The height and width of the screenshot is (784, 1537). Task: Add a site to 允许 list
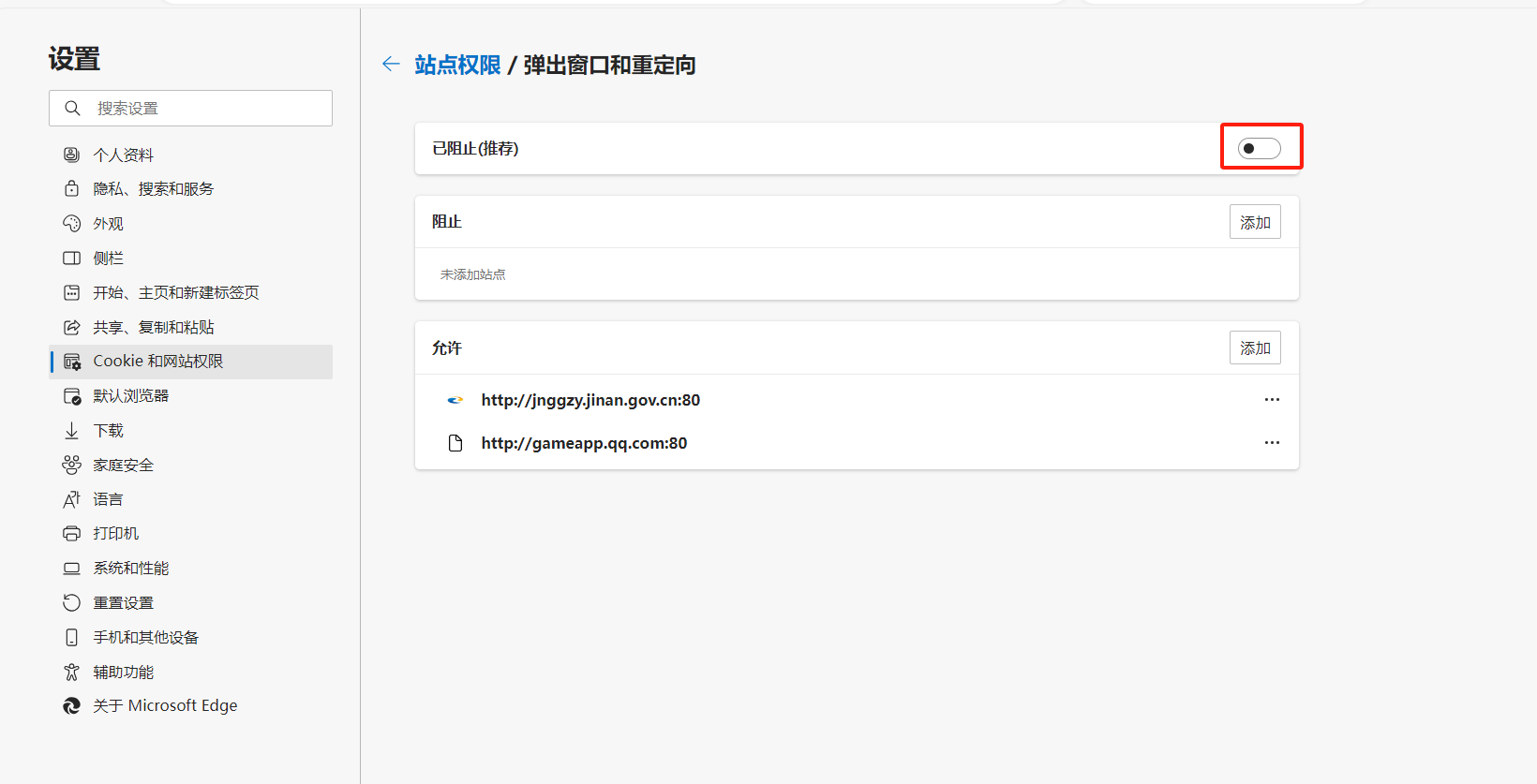[x=1254, y=348]
